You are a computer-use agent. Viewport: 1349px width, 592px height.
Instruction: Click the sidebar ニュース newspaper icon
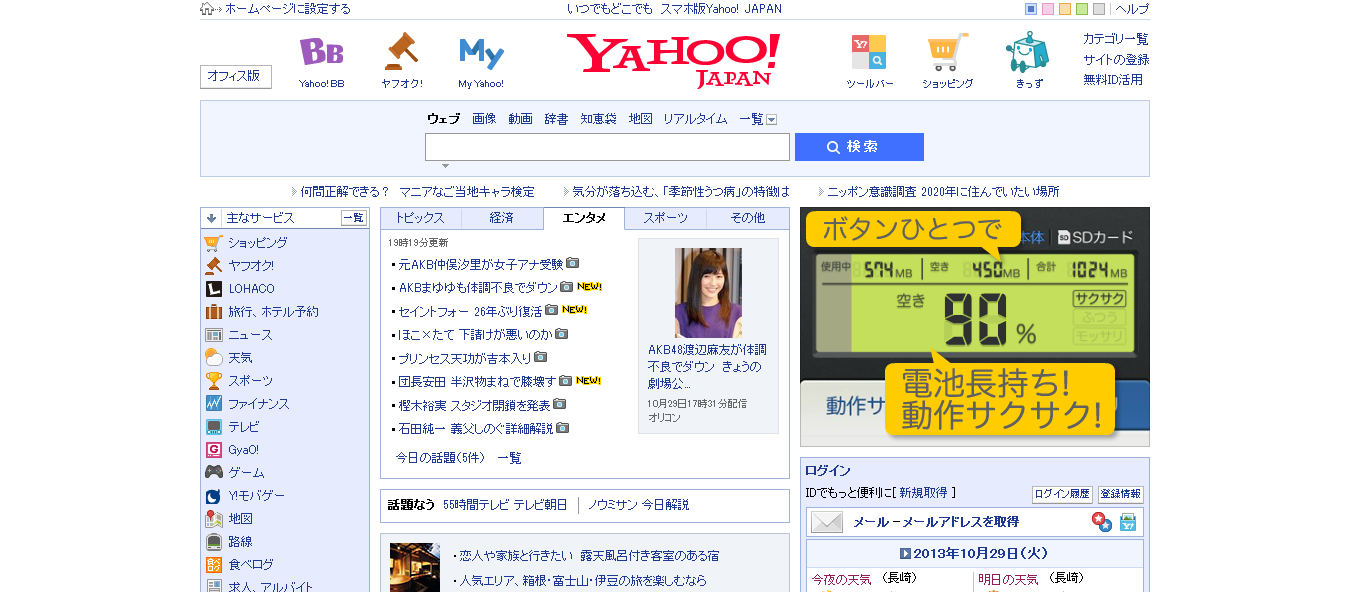click(213, 335)
